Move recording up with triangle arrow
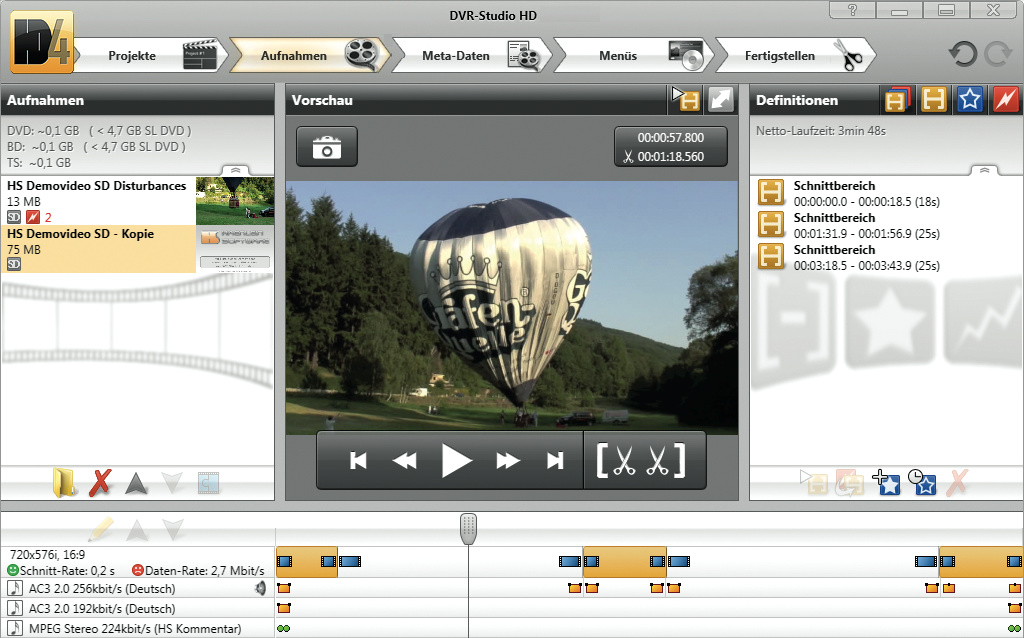The height and width of the screenshot is (638, 1024). (136, 484)
